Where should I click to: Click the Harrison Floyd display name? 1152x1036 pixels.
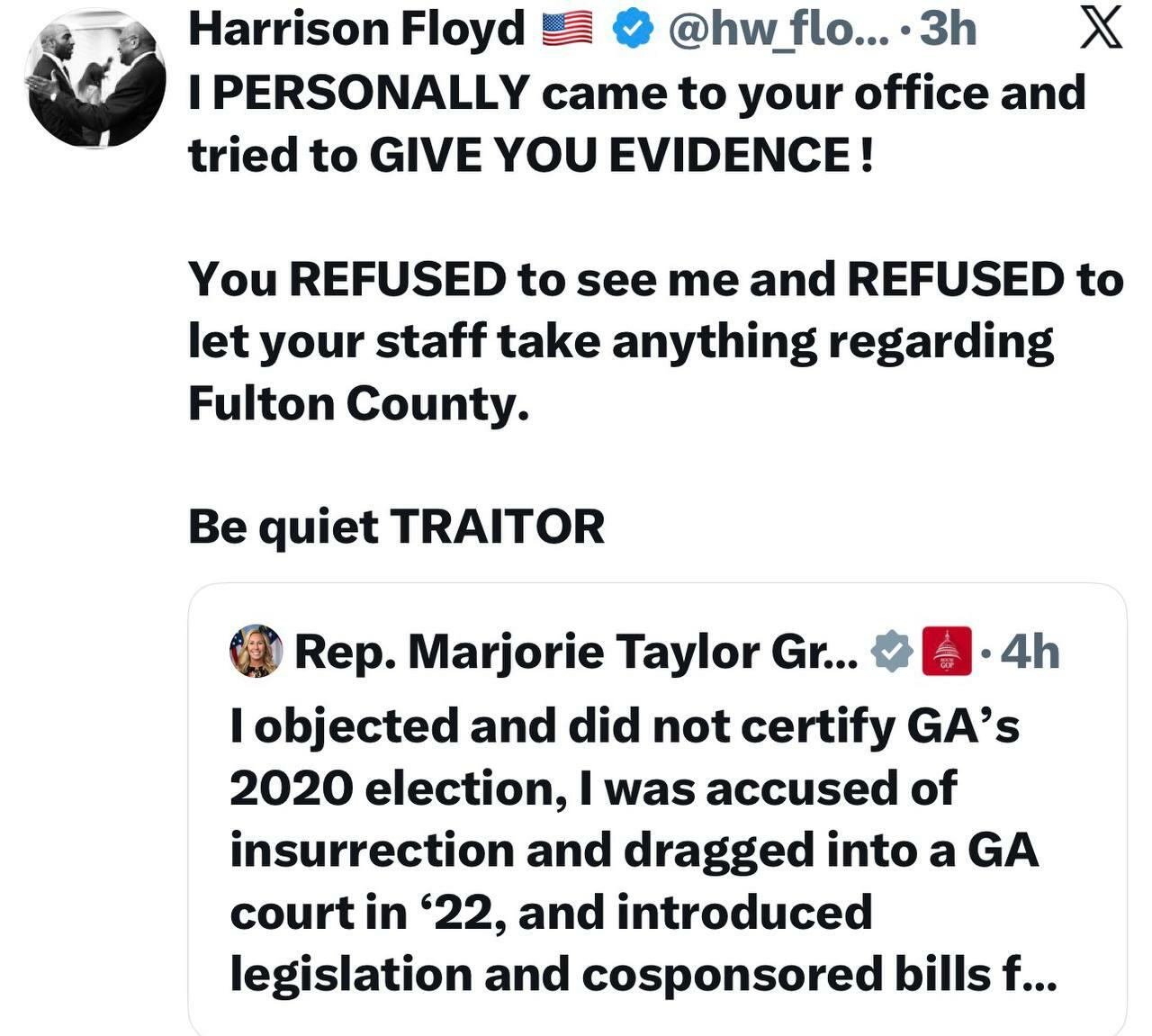[356, 29]
